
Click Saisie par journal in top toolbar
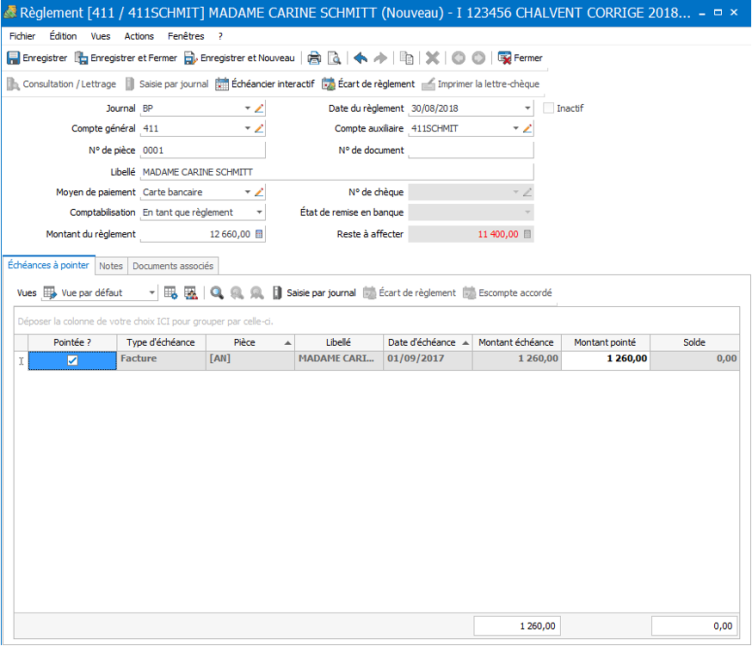click(166, 84)
